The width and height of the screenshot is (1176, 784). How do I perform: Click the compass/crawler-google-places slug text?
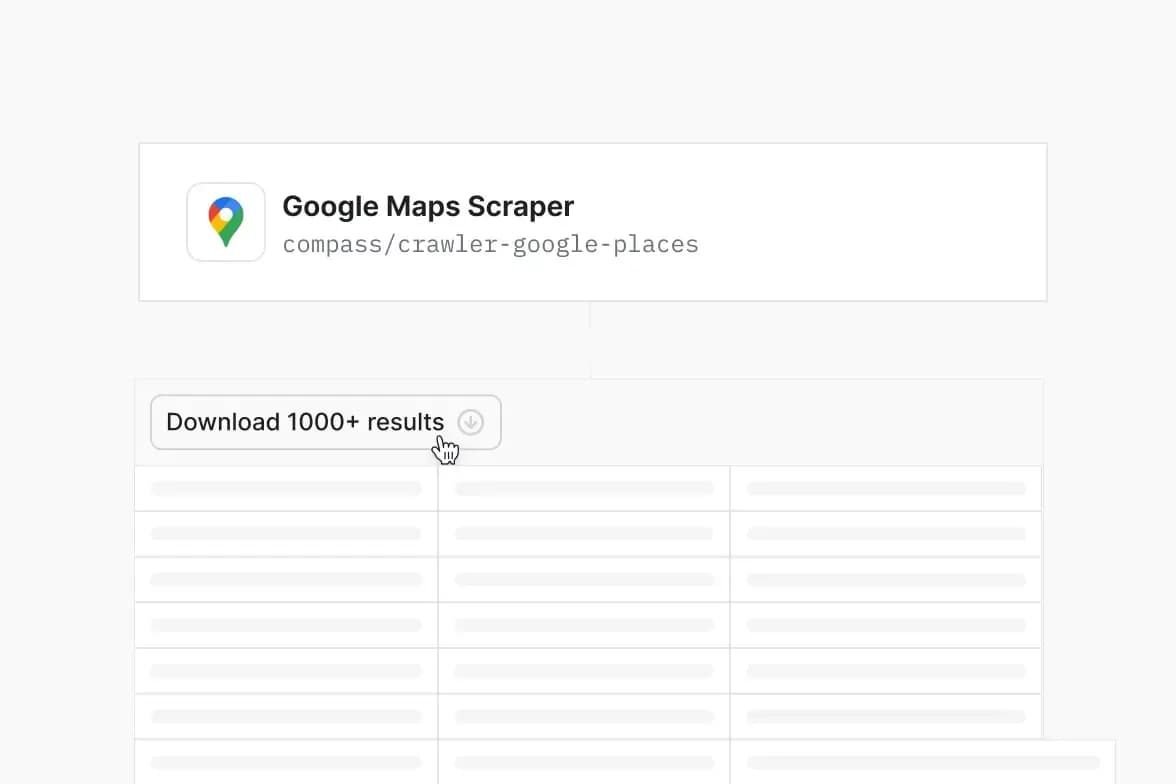pos(490,245)
